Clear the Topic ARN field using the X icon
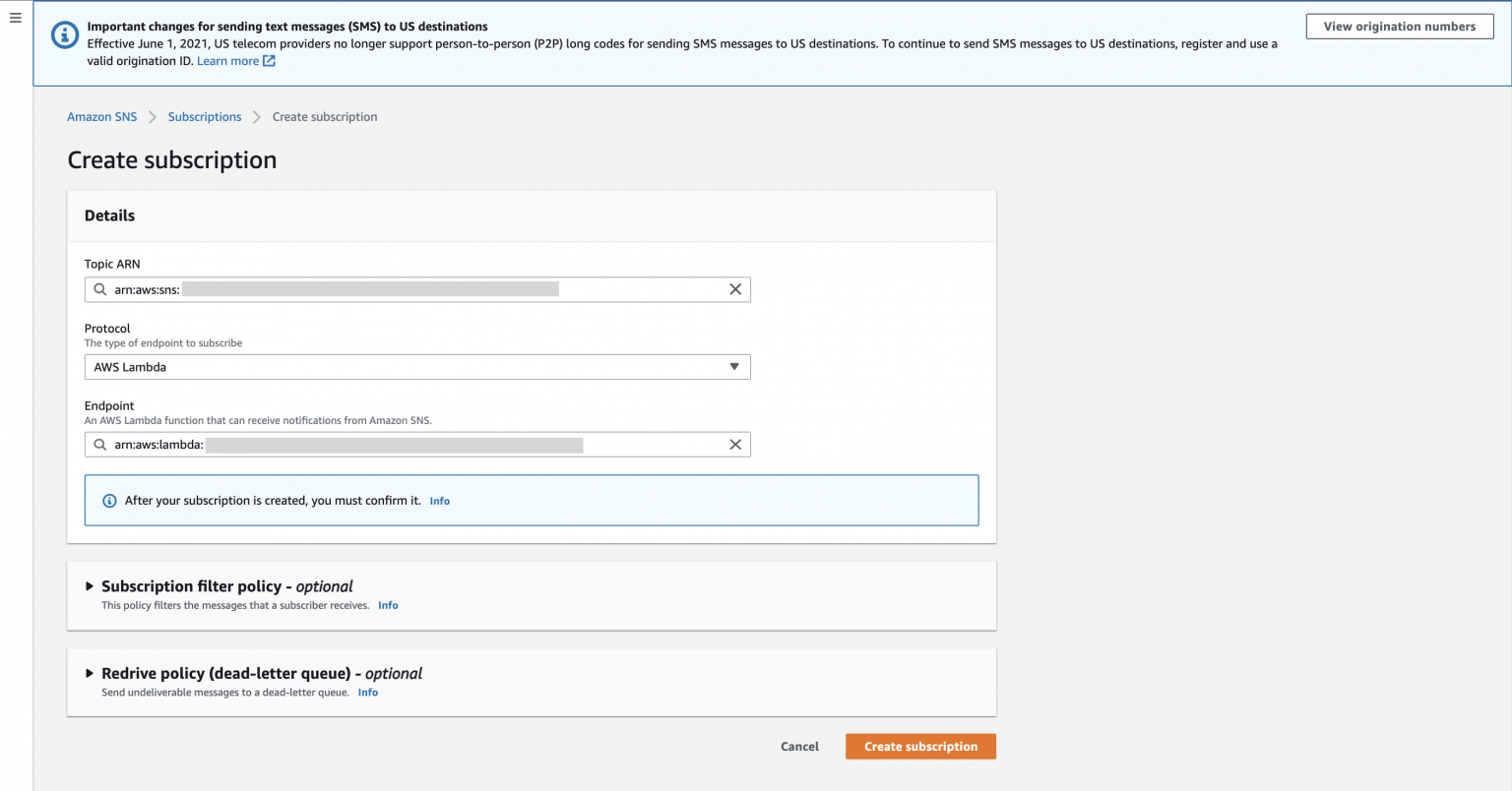 pos(735,288)
